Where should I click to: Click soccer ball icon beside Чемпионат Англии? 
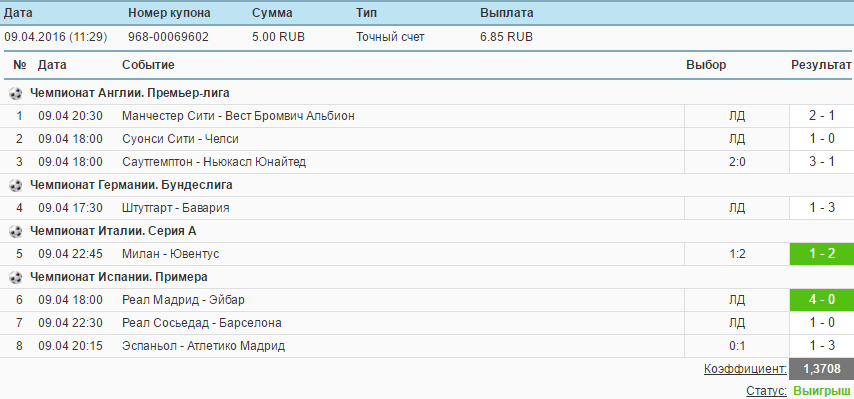15,94
